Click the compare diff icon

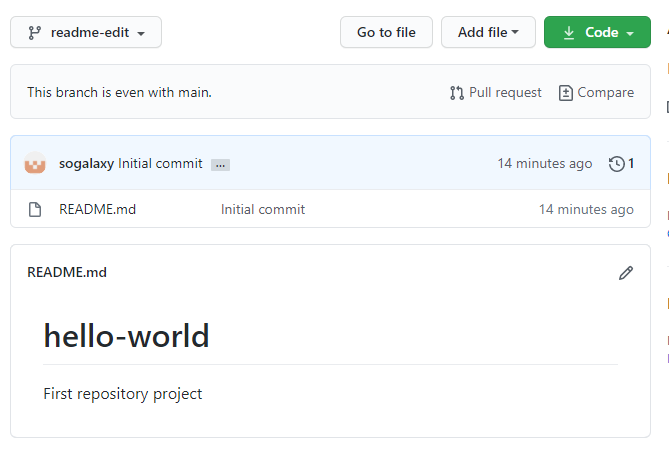(566, 93)
